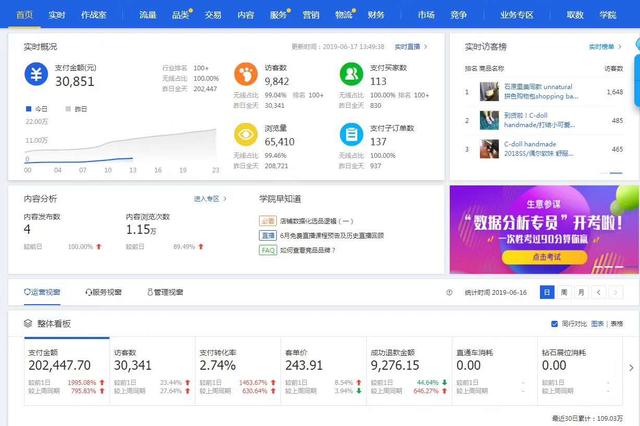Open the 交易 menu item
The width and height of the screenshot is (640, 426).
213,15
